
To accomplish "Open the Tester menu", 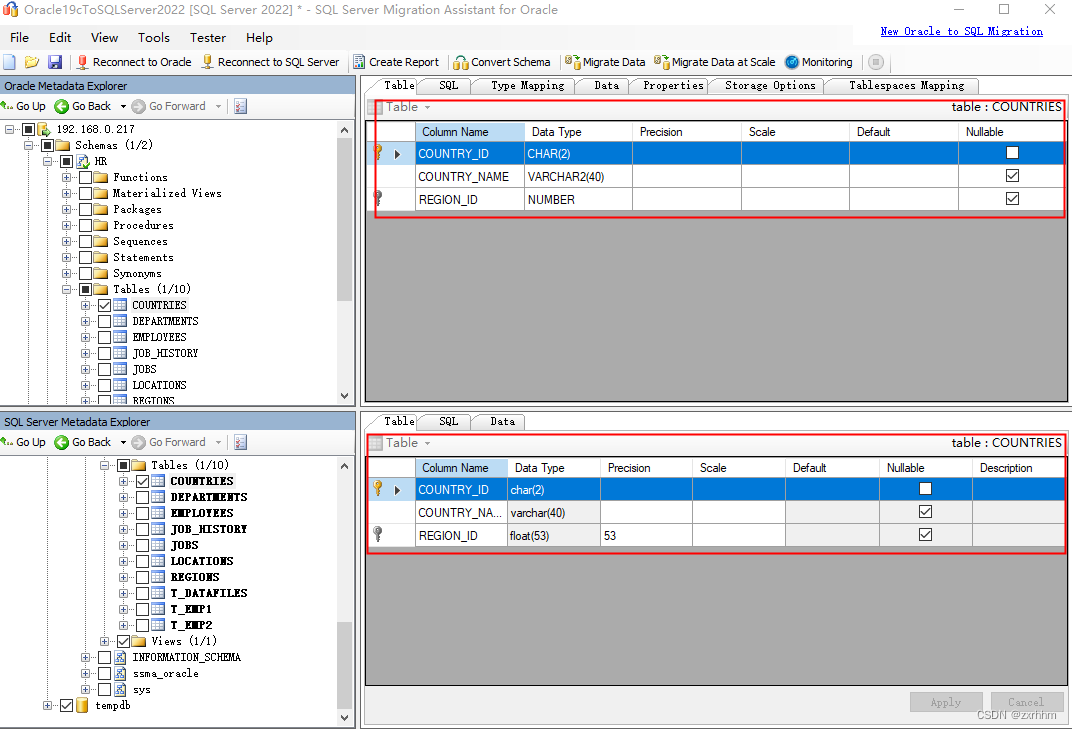I will 208,38.
